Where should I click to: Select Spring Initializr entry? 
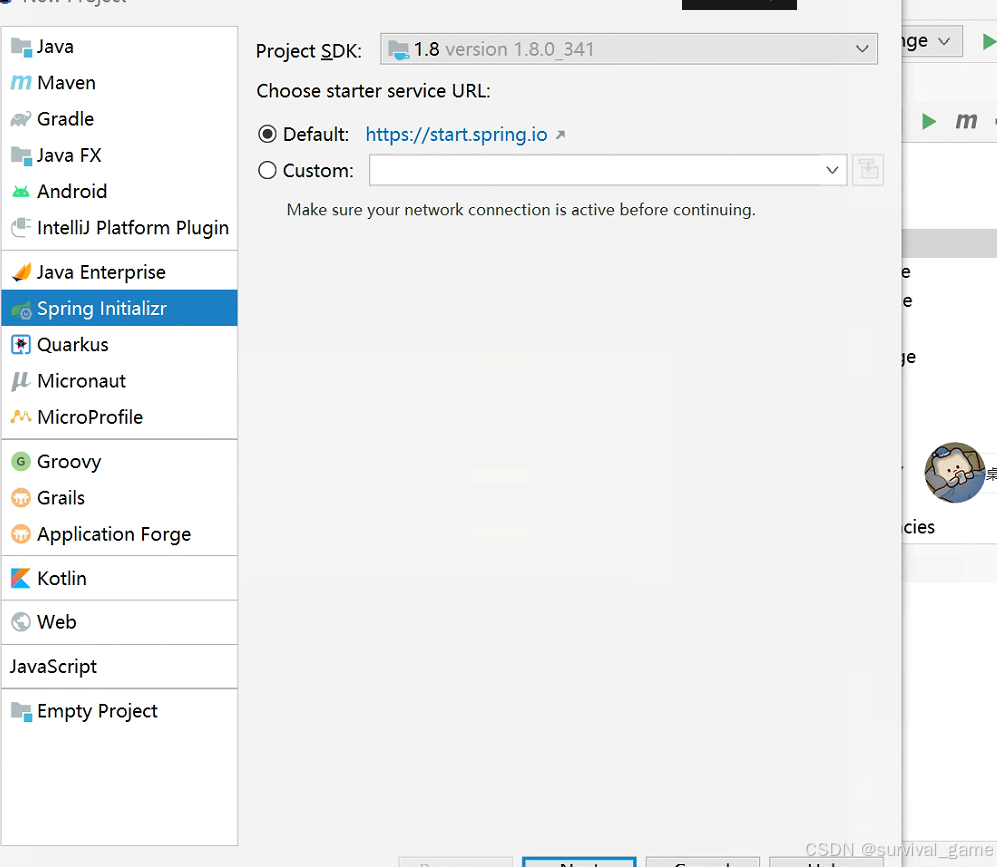pos(120,308)
